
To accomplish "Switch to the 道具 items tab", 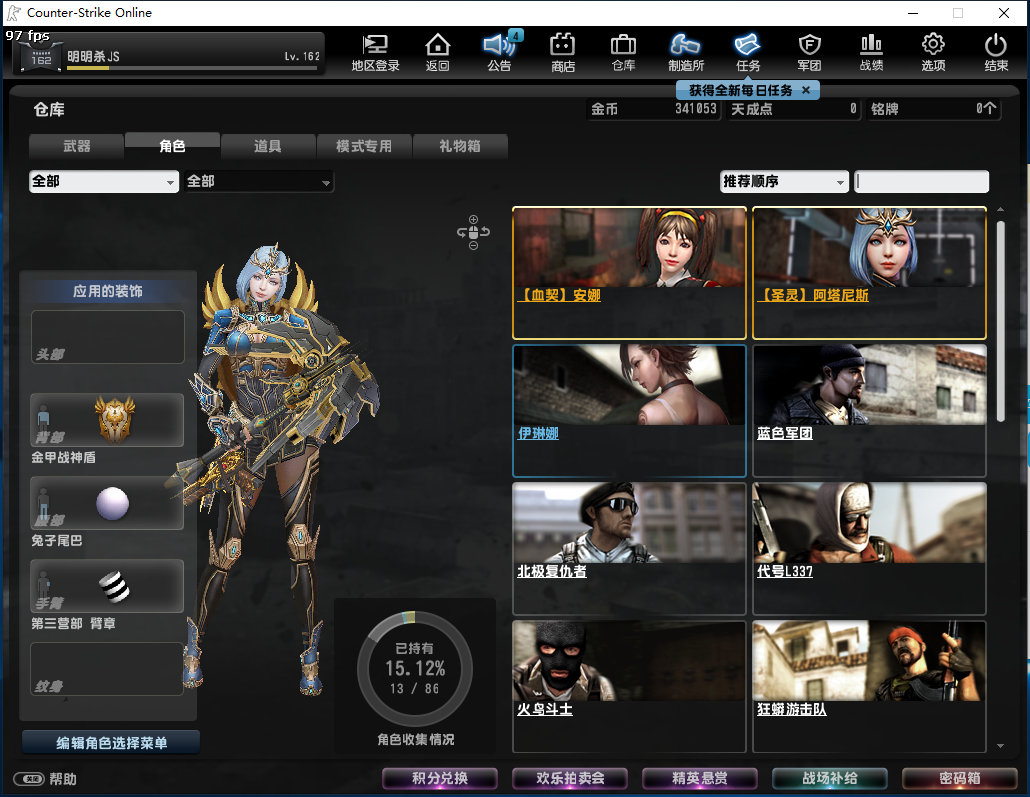I will (x=268, y=146).
